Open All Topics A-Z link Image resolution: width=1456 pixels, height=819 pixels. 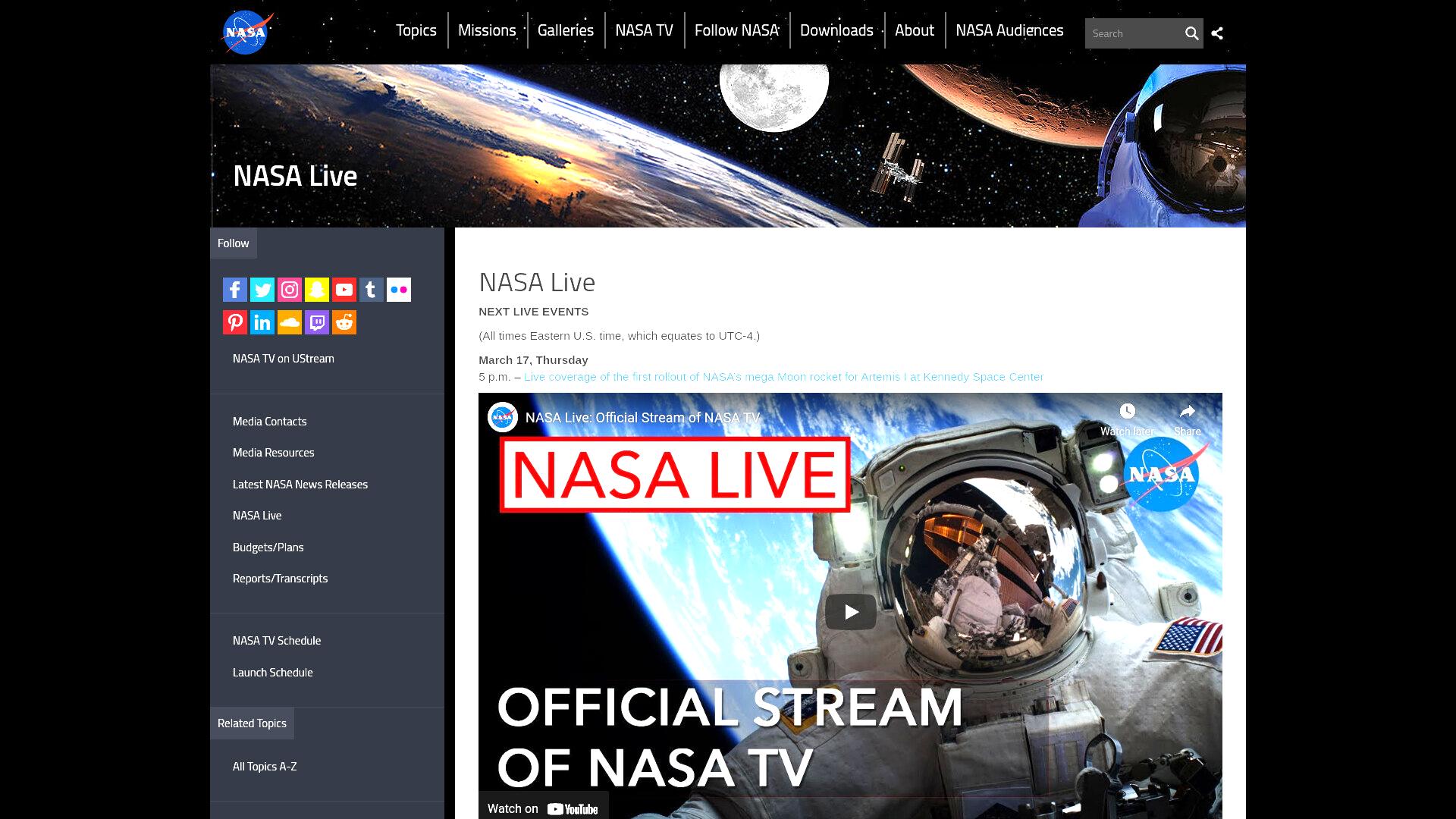265,767
